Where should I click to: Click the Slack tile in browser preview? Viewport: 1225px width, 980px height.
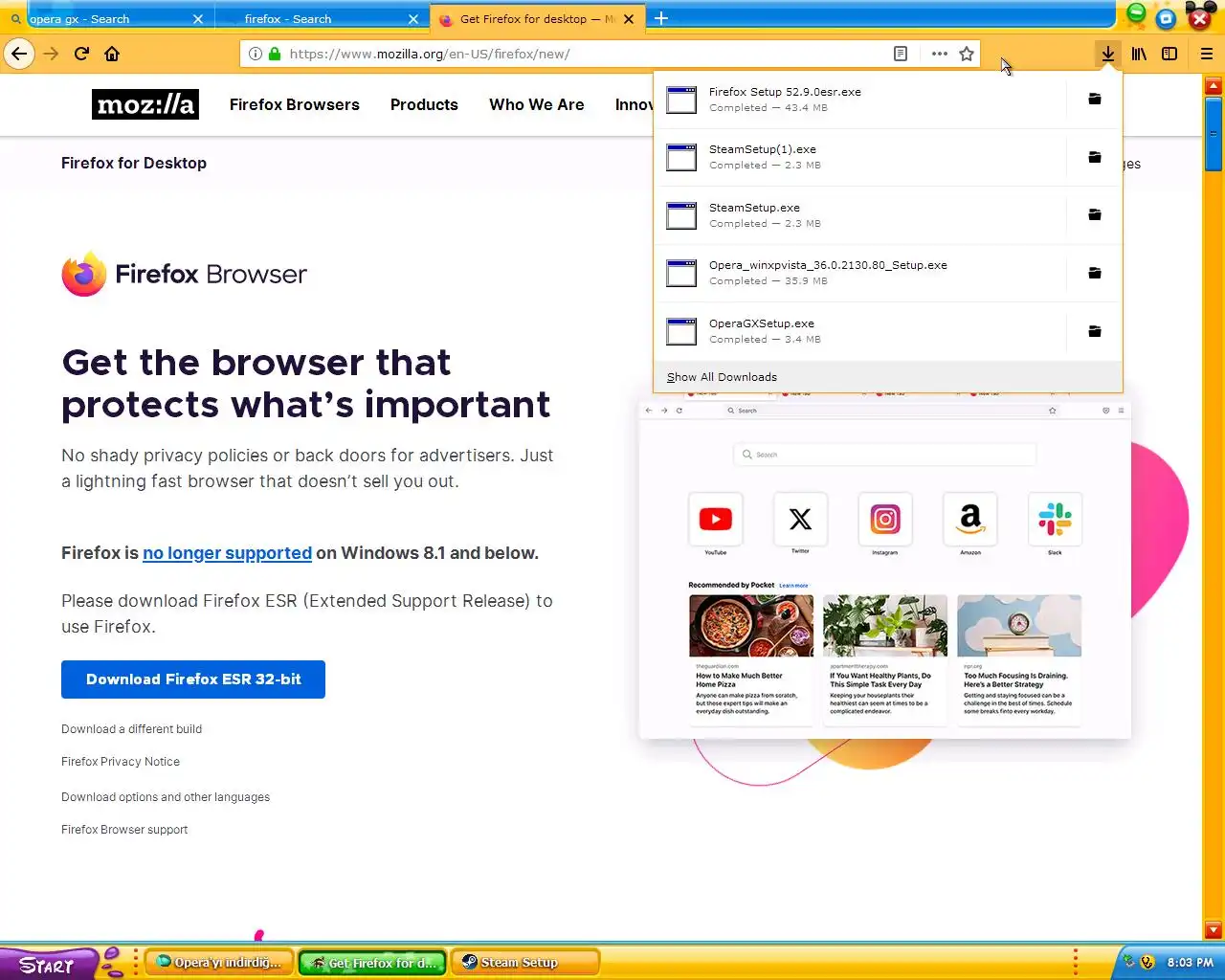pyautogui.click(x=1055, y=520)
